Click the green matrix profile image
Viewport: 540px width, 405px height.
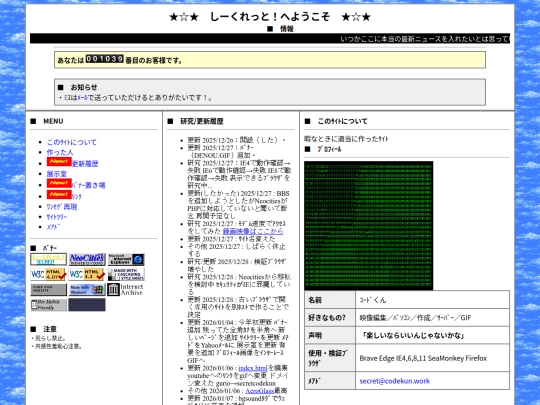click(x=368, y=226)
